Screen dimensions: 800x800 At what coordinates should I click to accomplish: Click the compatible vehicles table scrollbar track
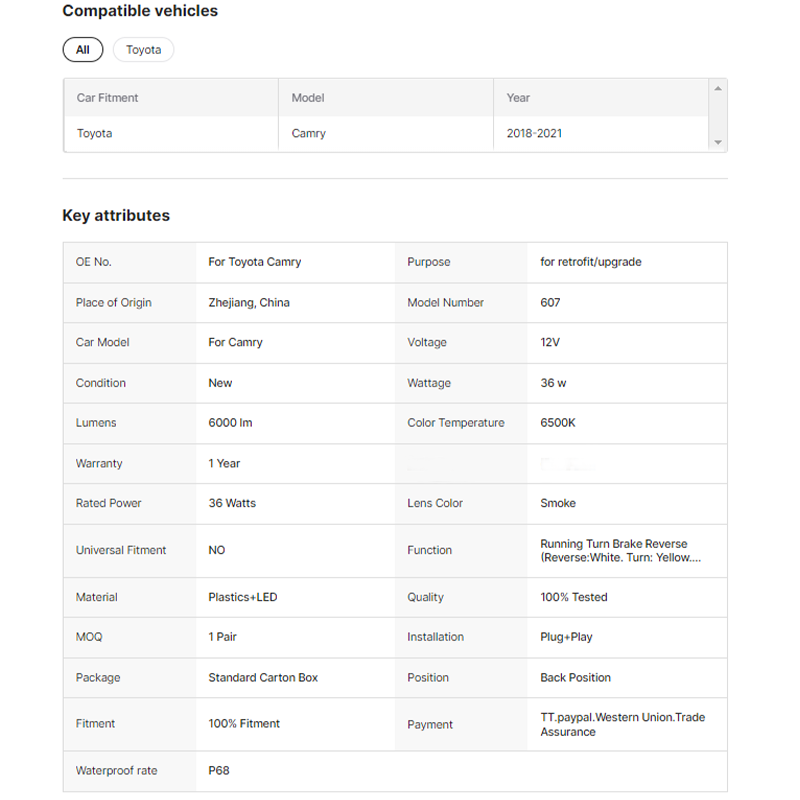pyautogui.click(x=717, y=116)
